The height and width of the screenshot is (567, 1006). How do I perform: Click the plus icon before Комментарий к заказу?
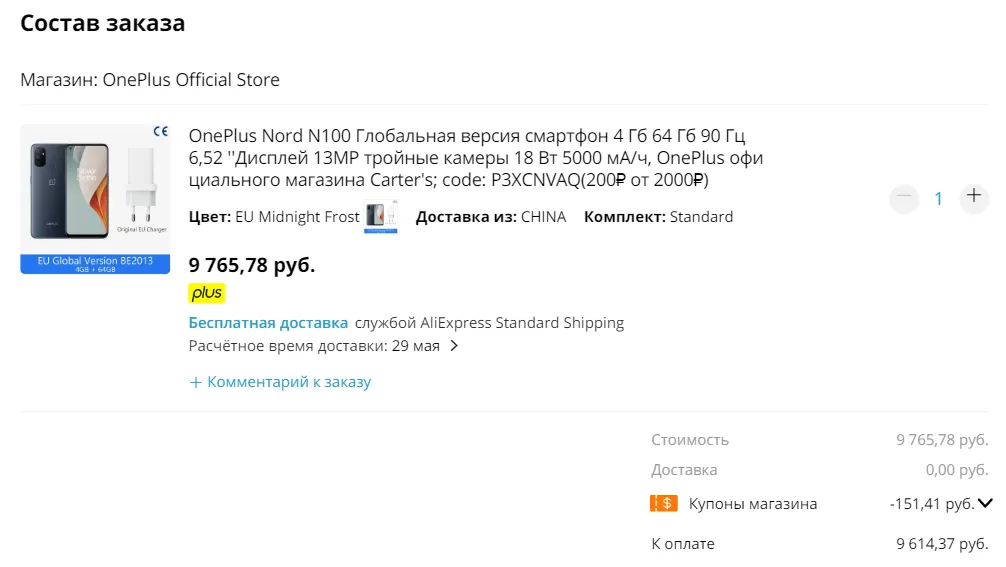tap(196, 382)
